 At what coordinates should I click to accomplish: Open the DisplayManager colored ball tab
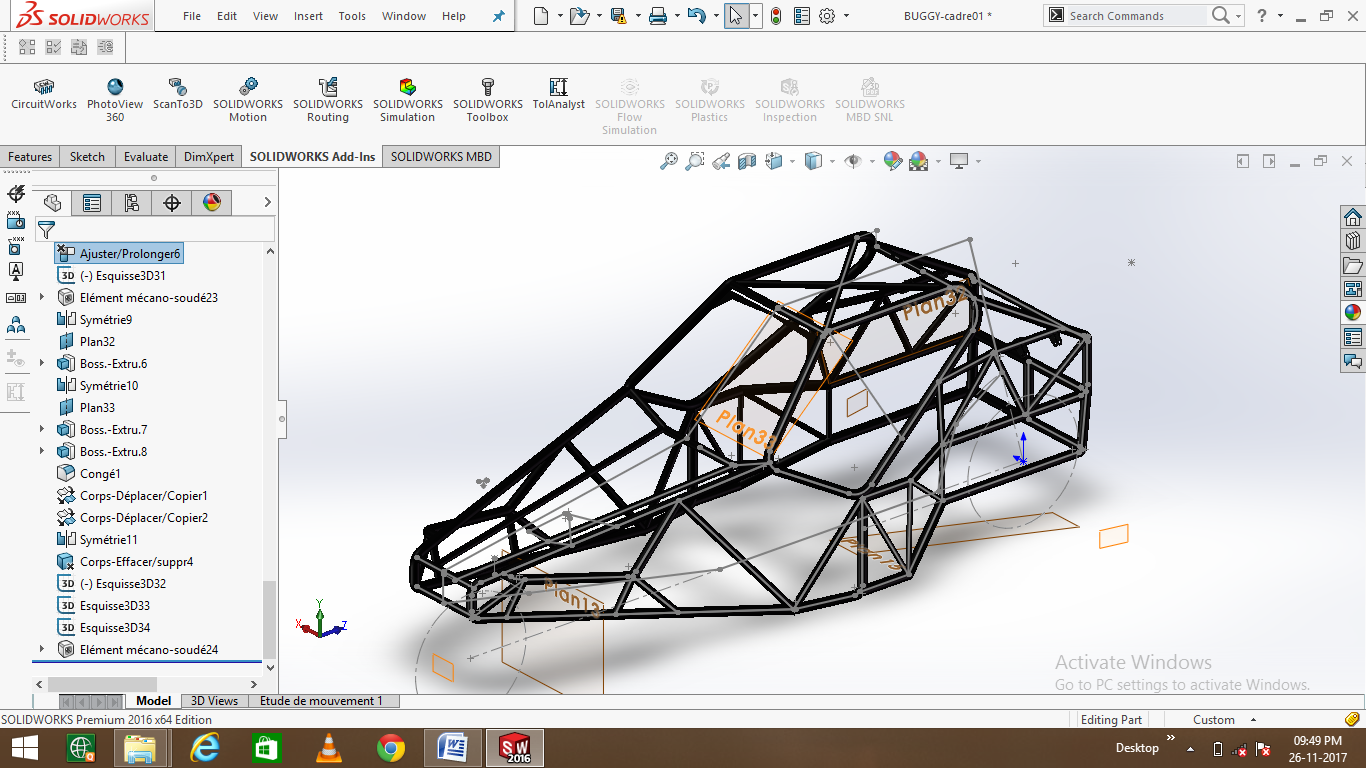[x=212, y=203]
